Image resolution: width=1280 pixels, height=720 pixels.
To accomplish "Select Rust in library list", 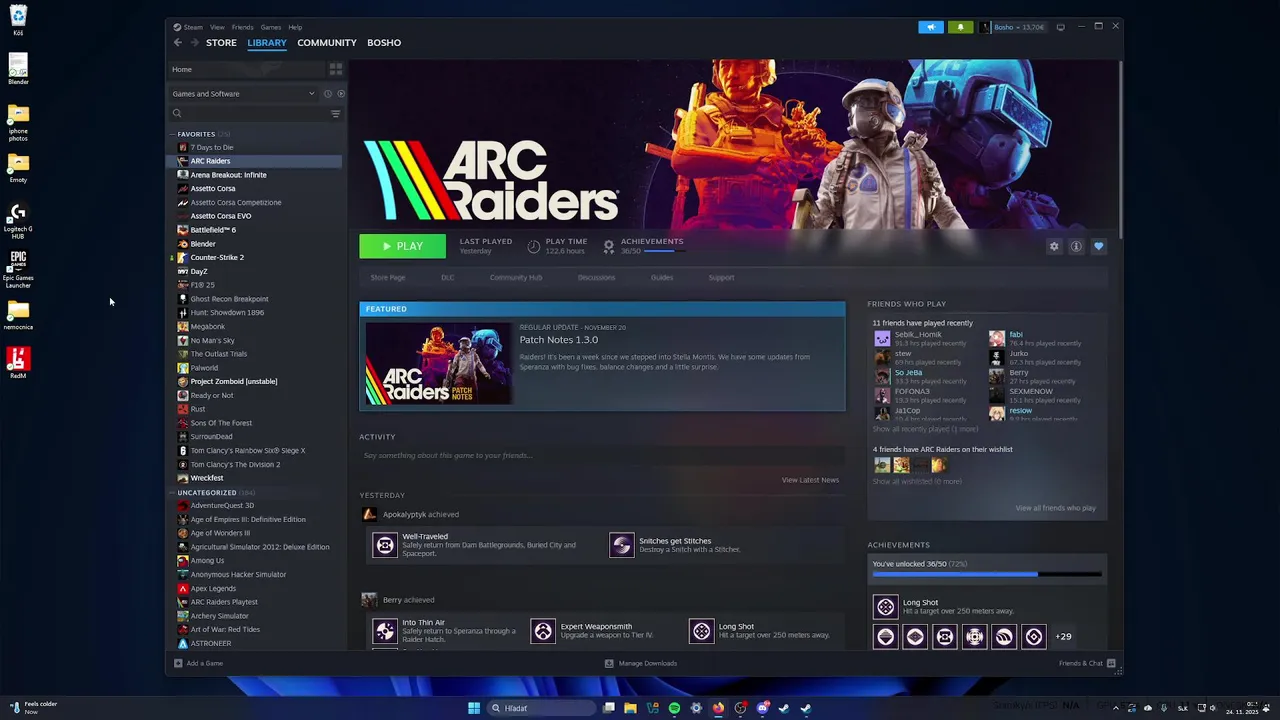I will pos(198,409).
